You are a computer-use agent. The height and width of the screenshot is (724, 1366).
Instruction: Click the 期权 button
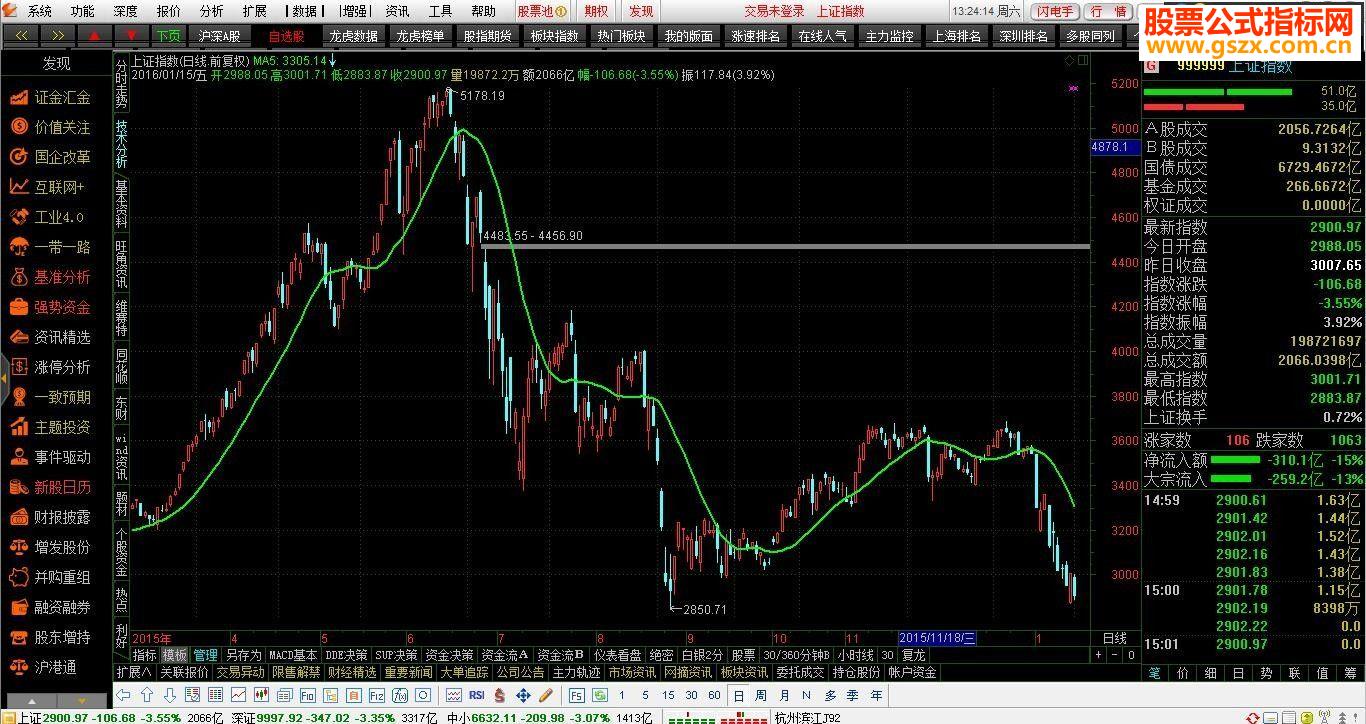[x=596, y=11]
